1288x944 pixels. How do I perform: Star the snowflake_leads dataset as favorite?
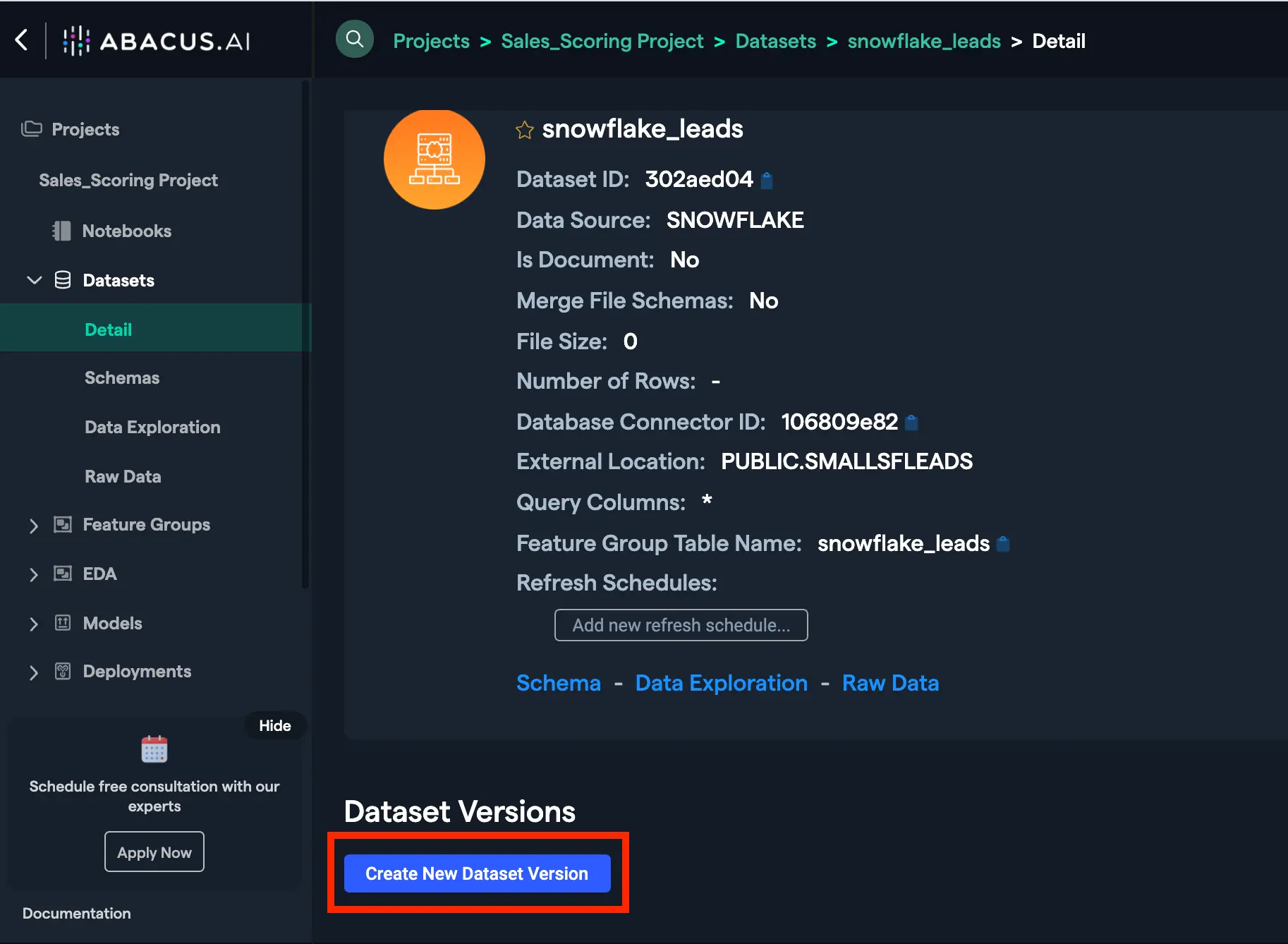(x=524, y=131)
